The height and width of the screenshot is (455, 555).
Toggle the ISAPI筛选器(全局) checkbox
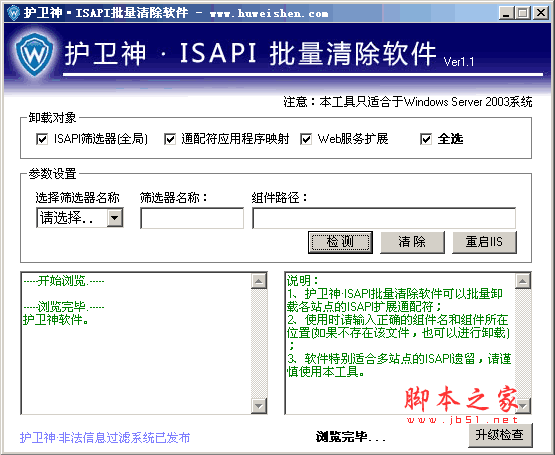point(42,139)
